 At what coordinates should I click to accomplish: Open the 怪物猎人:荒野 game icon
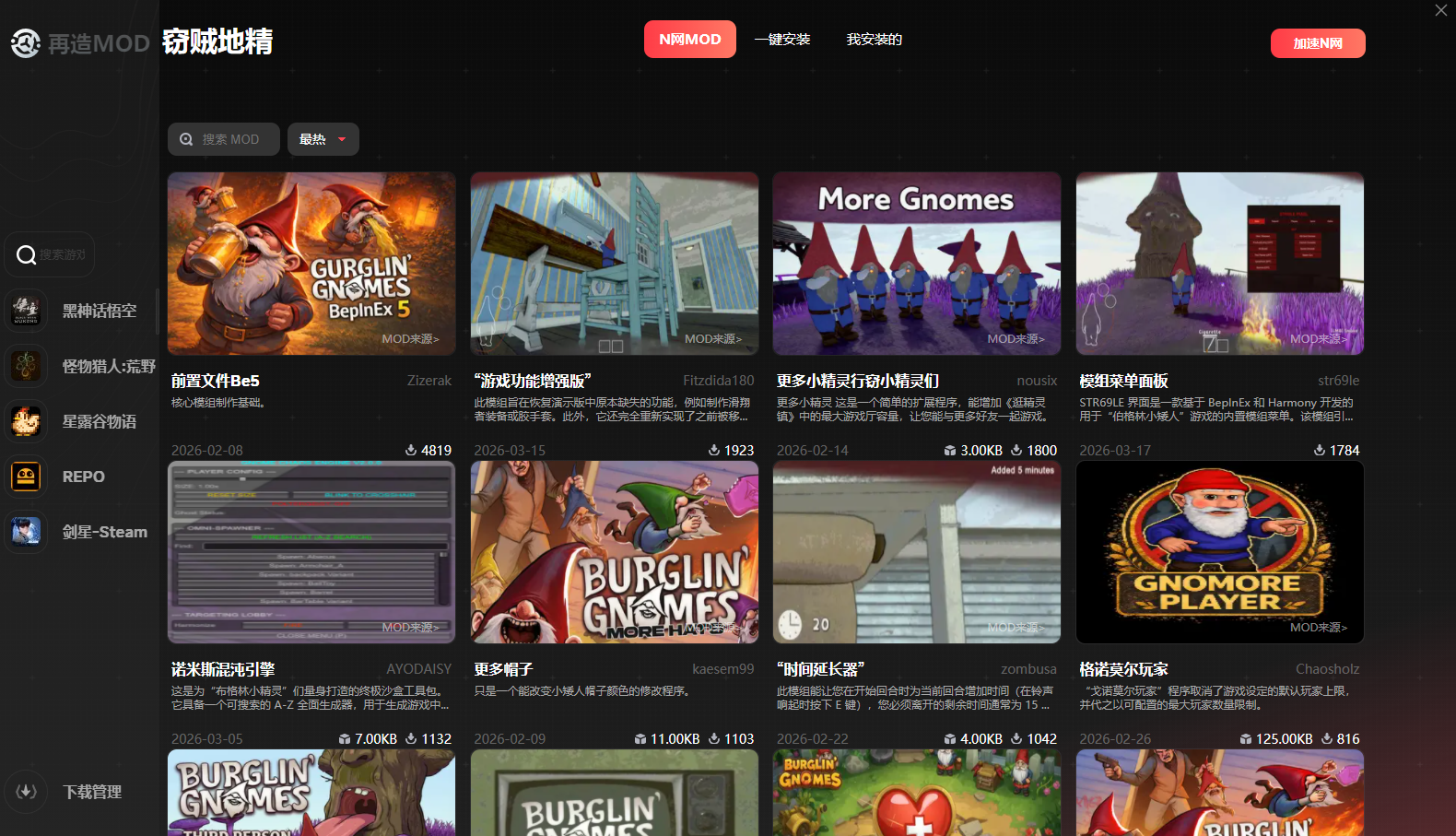[x=26, y=366]
